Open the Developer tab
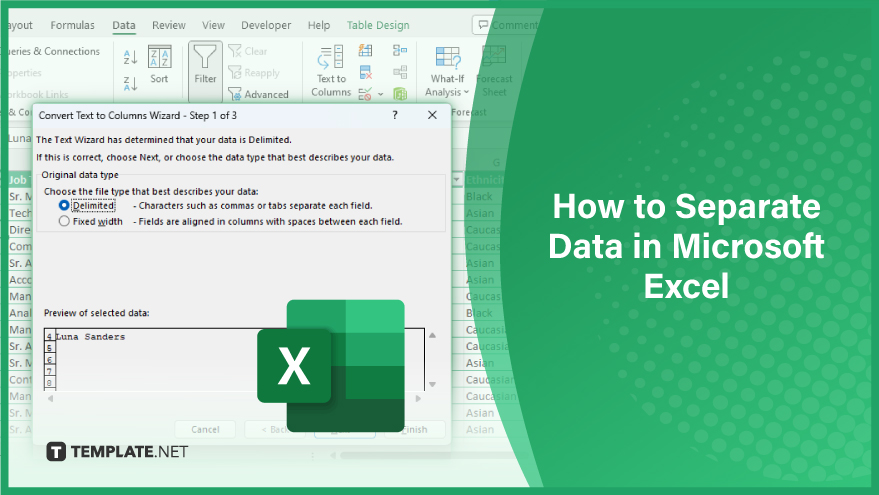 pos(266,25)
